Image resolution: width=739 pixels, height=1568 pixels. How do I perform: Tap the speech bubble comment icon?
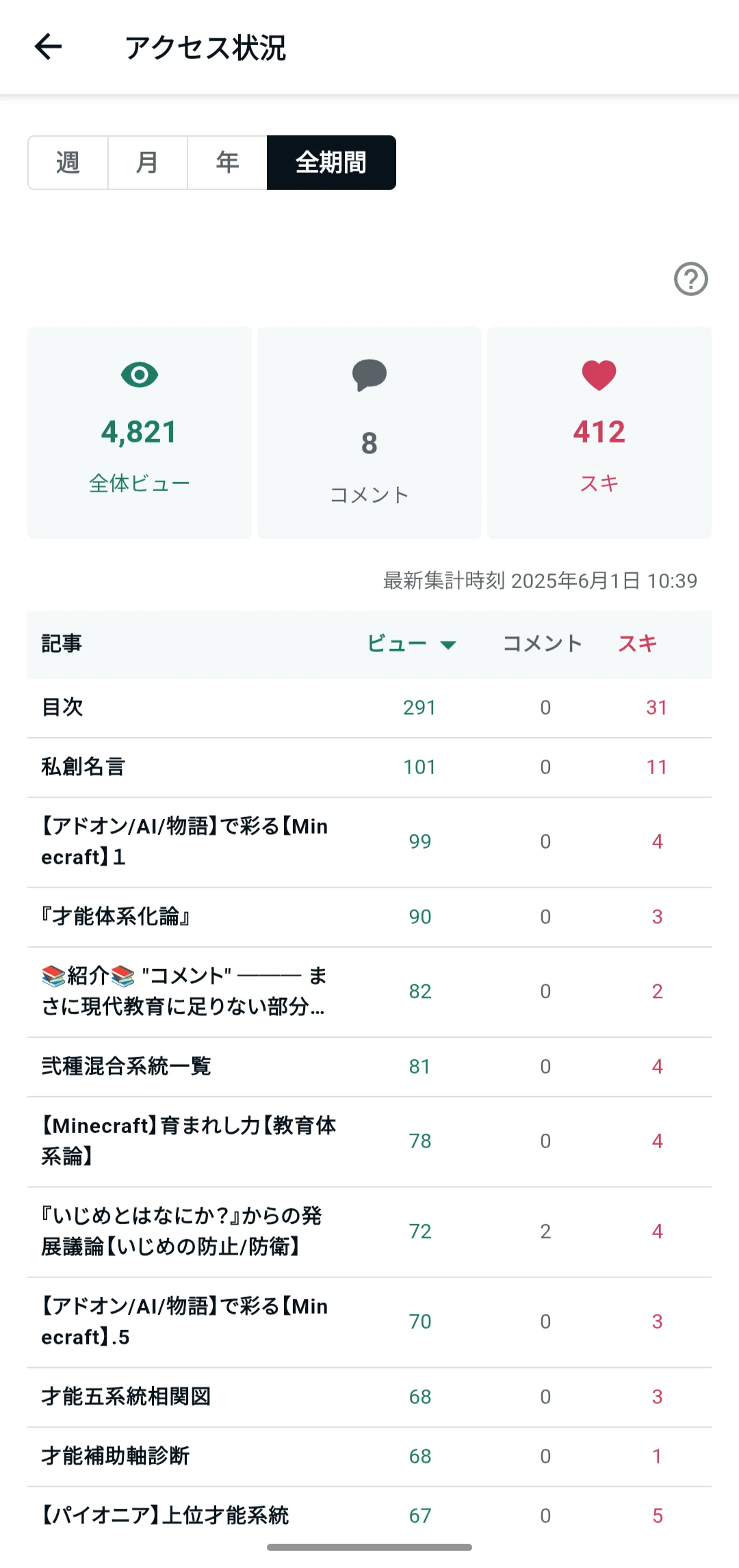[369, 375]
